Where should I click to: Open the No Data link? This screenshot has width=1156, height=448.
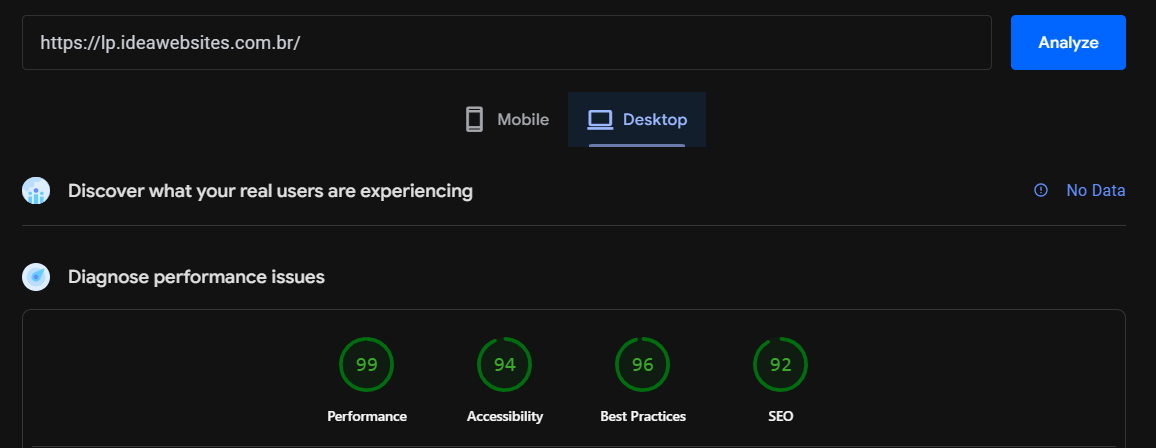[1096, 190]
